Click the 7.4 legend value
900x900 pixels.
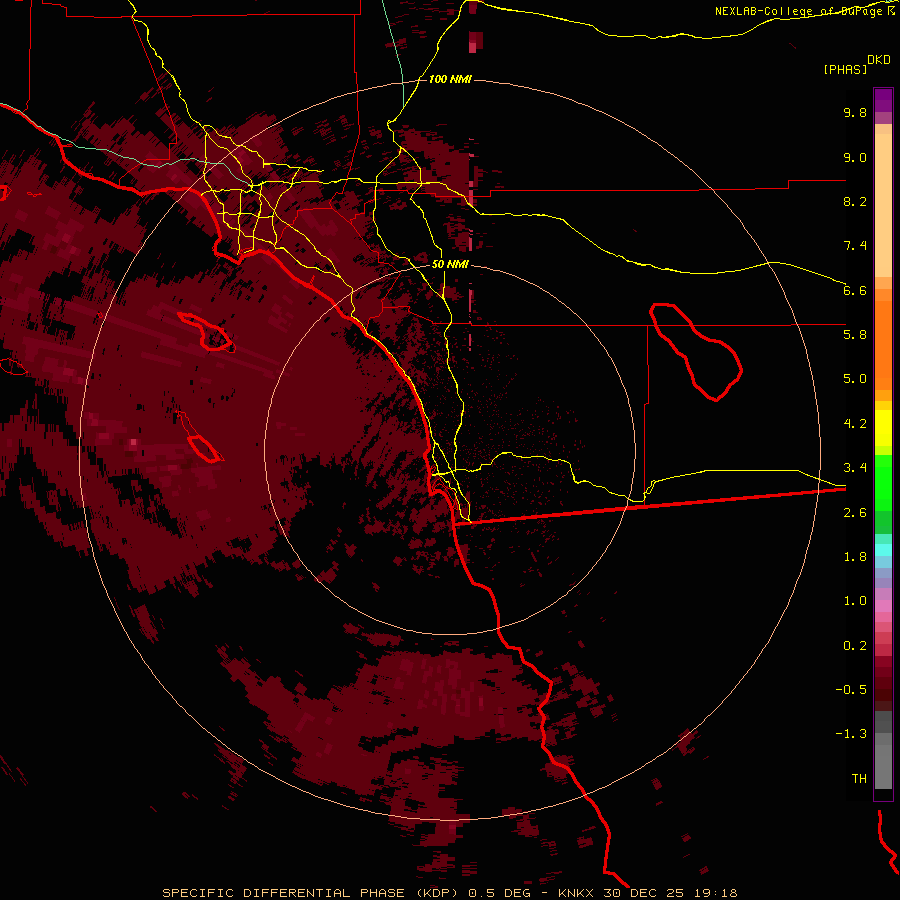(855, 246)
